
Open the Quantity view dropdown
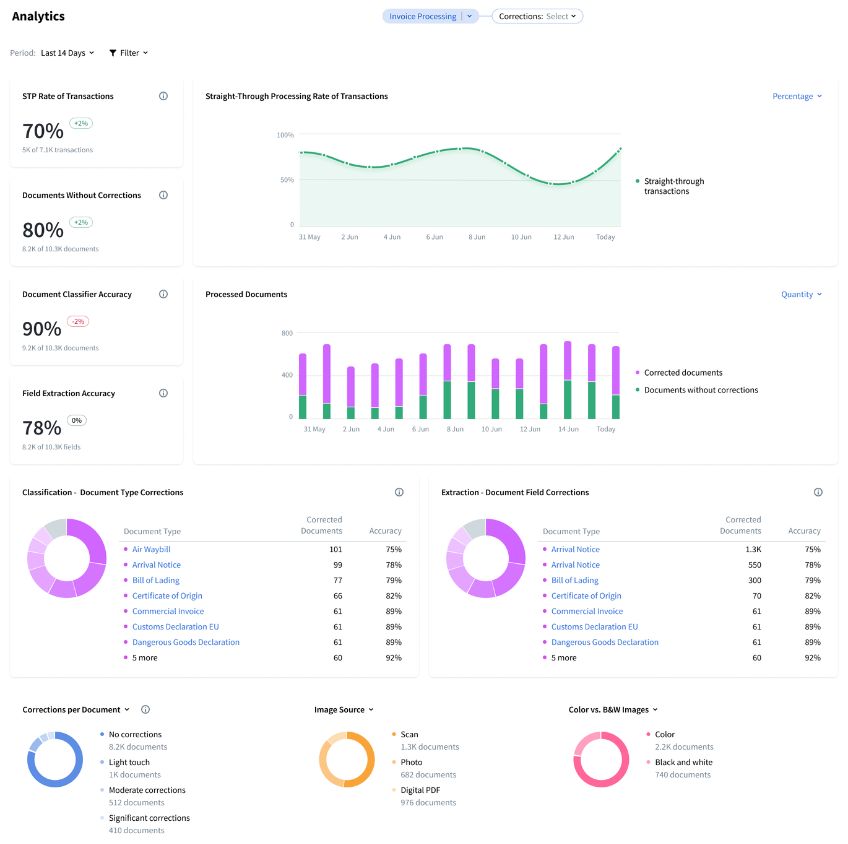801,294
